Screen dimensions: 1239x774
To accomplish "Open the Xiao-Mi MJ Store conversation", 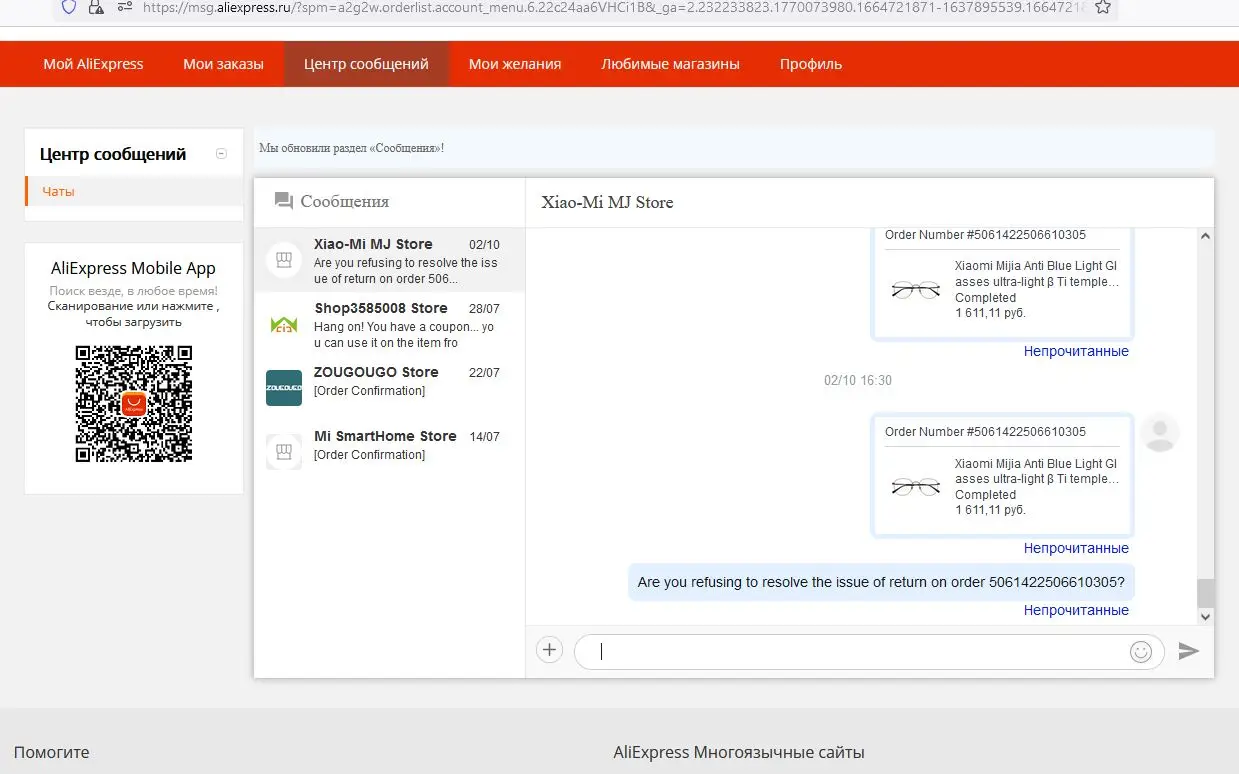I will tap(389, 260).
